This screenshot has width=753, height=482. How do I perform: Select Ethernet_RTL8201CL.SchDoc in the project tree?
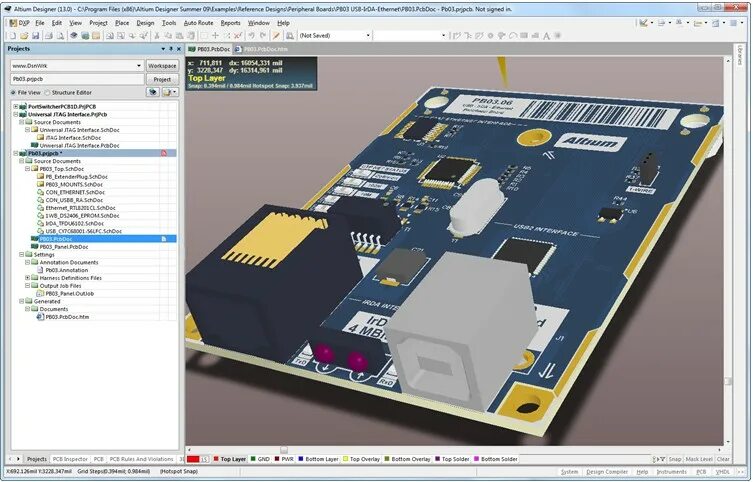pos(80,208)
